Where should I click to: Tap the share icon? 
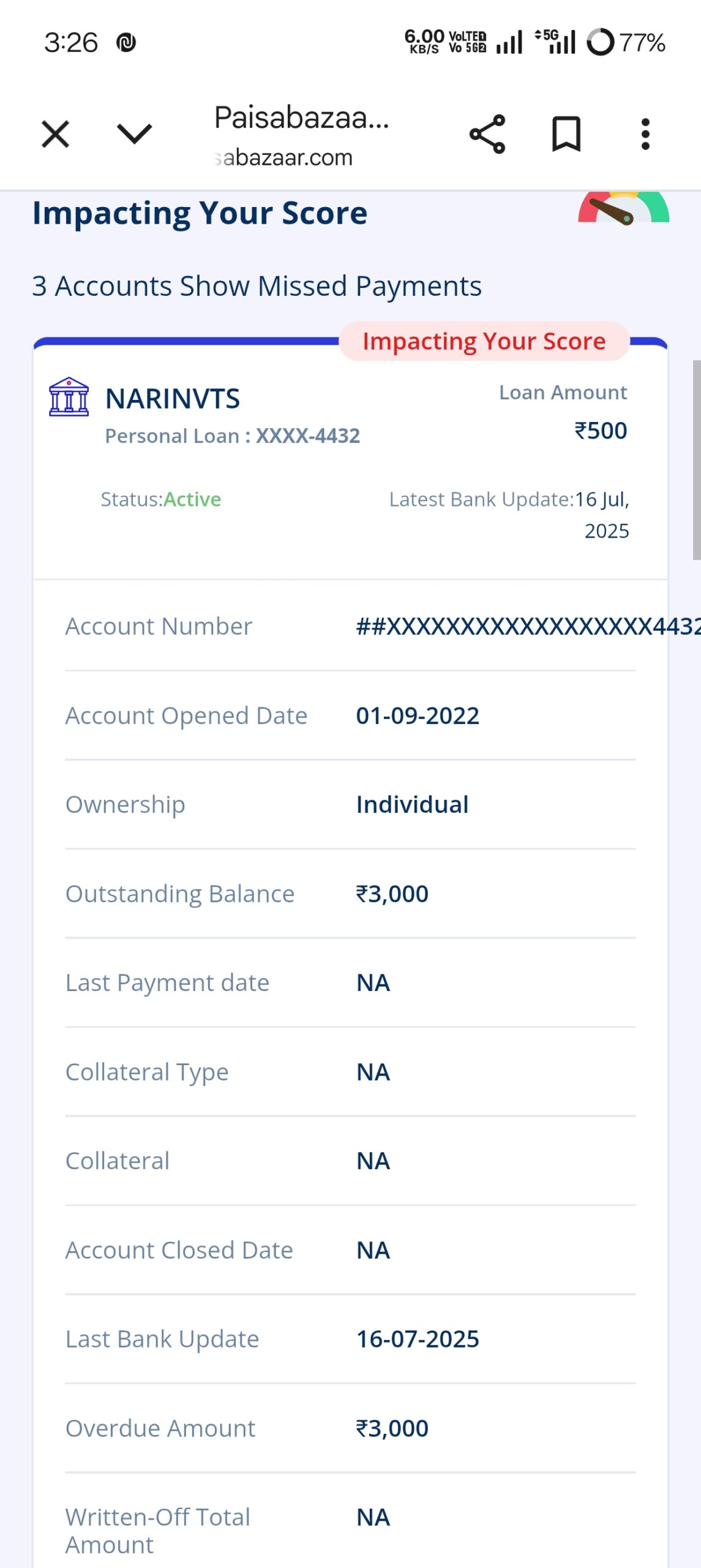click(487, 134)
